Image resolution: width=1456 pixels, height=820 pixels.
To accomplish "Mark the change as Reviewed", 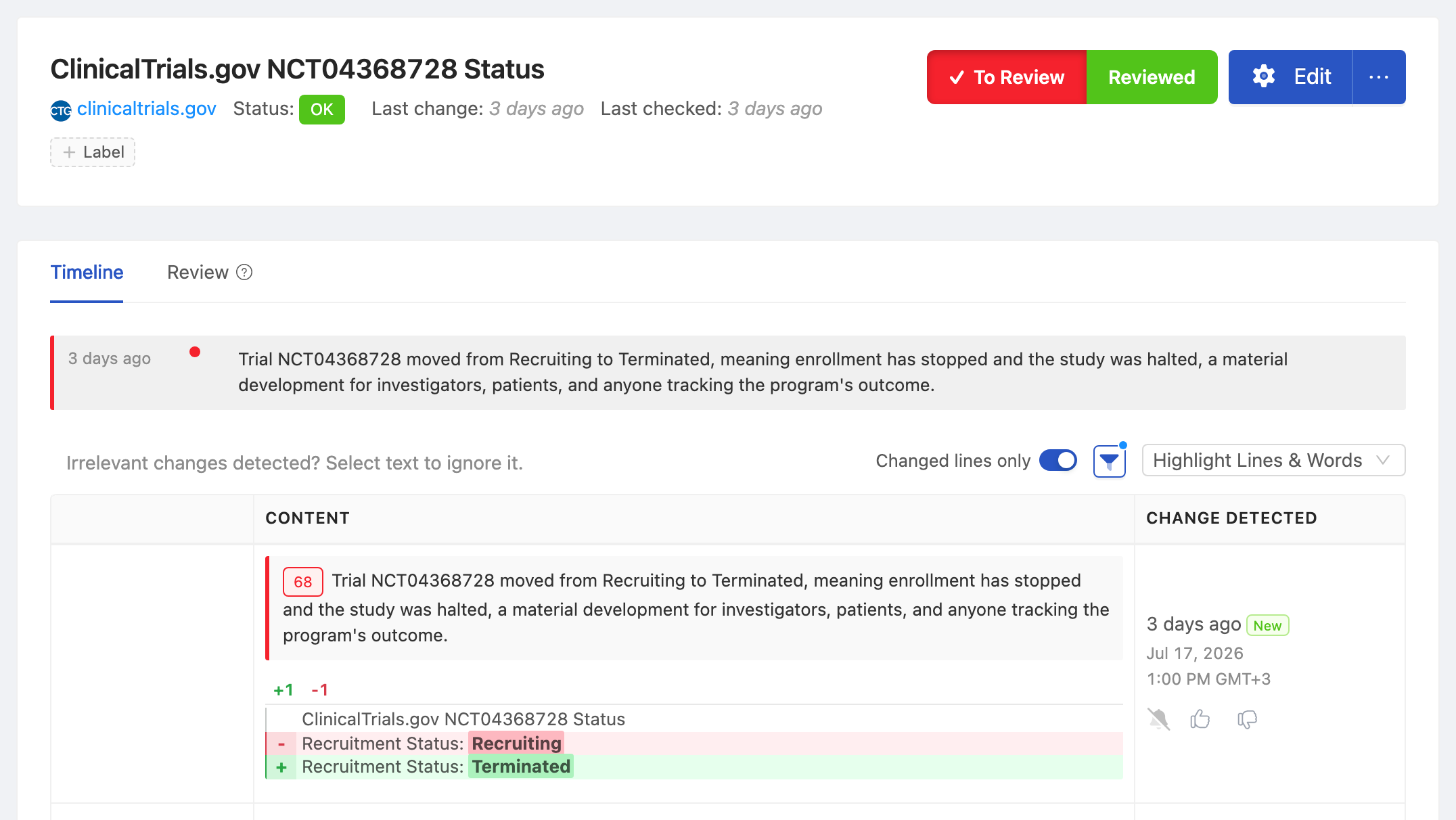I will click(1152, 77).
